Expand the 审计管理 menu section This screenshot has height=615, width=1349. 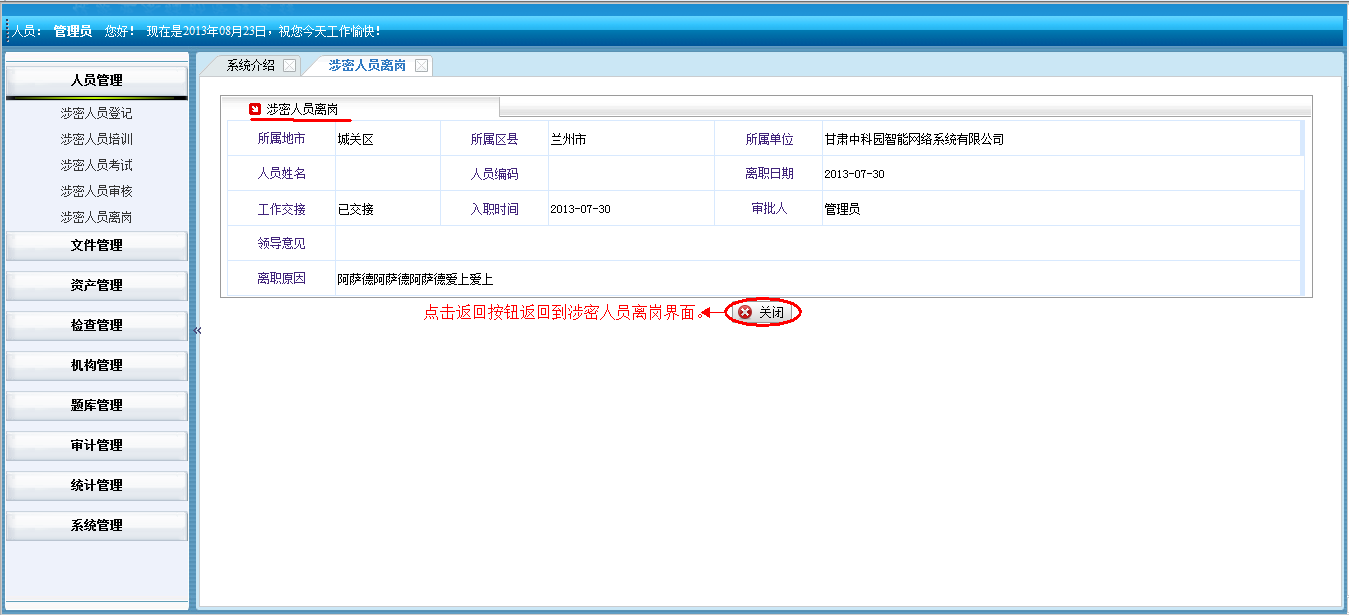click(97, 445)
